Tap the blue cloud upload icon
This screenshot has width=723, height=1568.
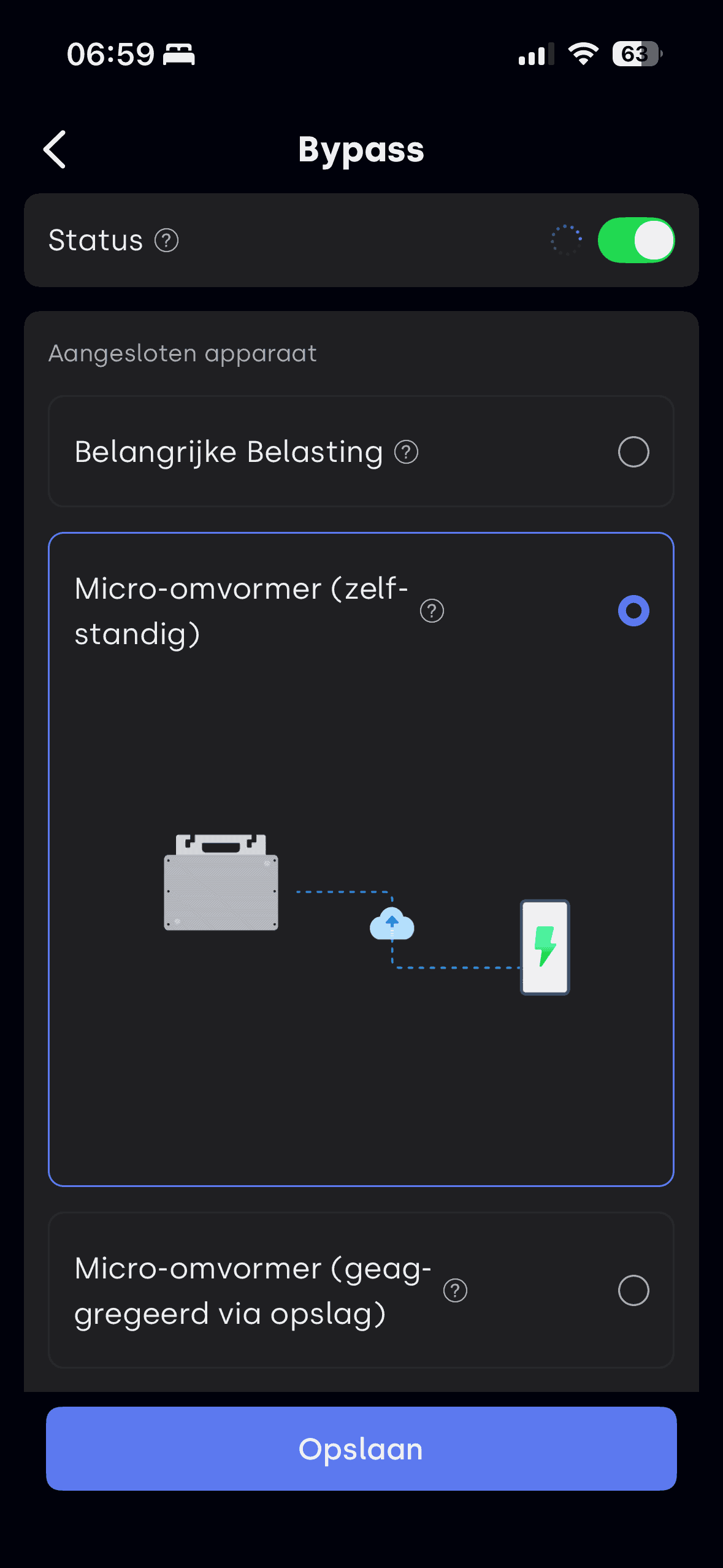point(392,924)
